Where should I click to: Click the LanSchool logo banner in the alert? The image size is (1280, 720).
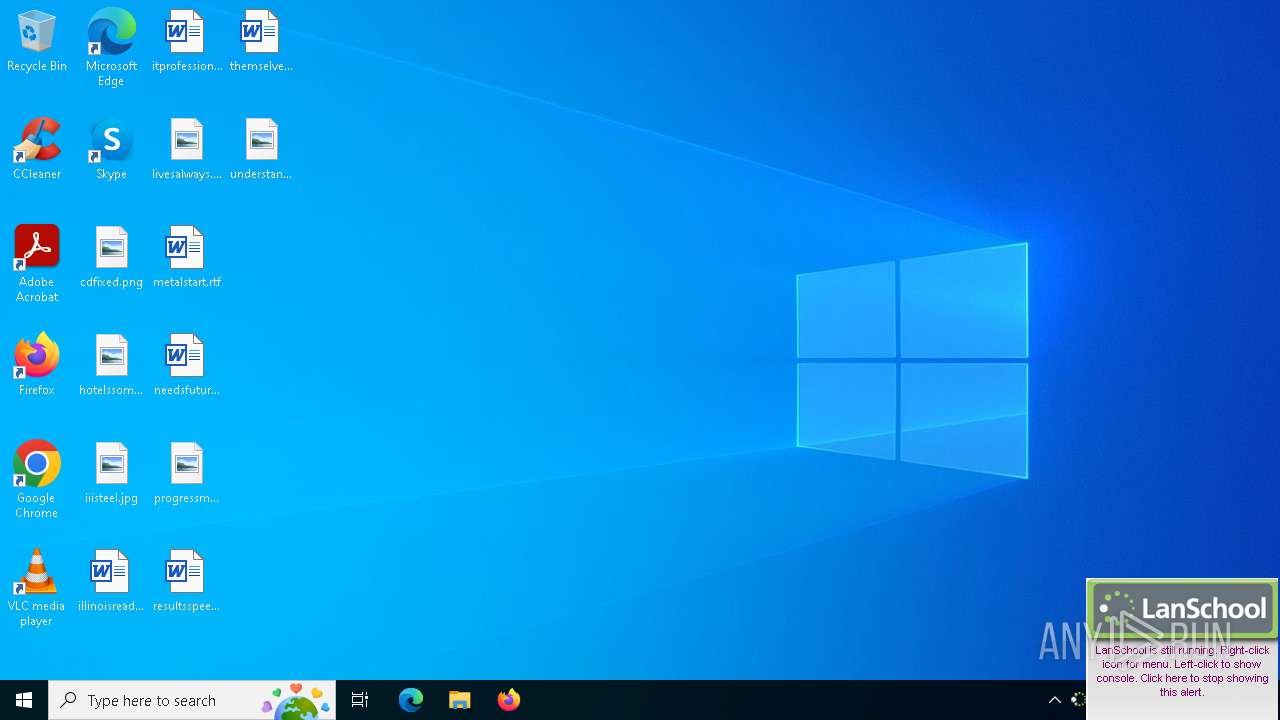1182,609
